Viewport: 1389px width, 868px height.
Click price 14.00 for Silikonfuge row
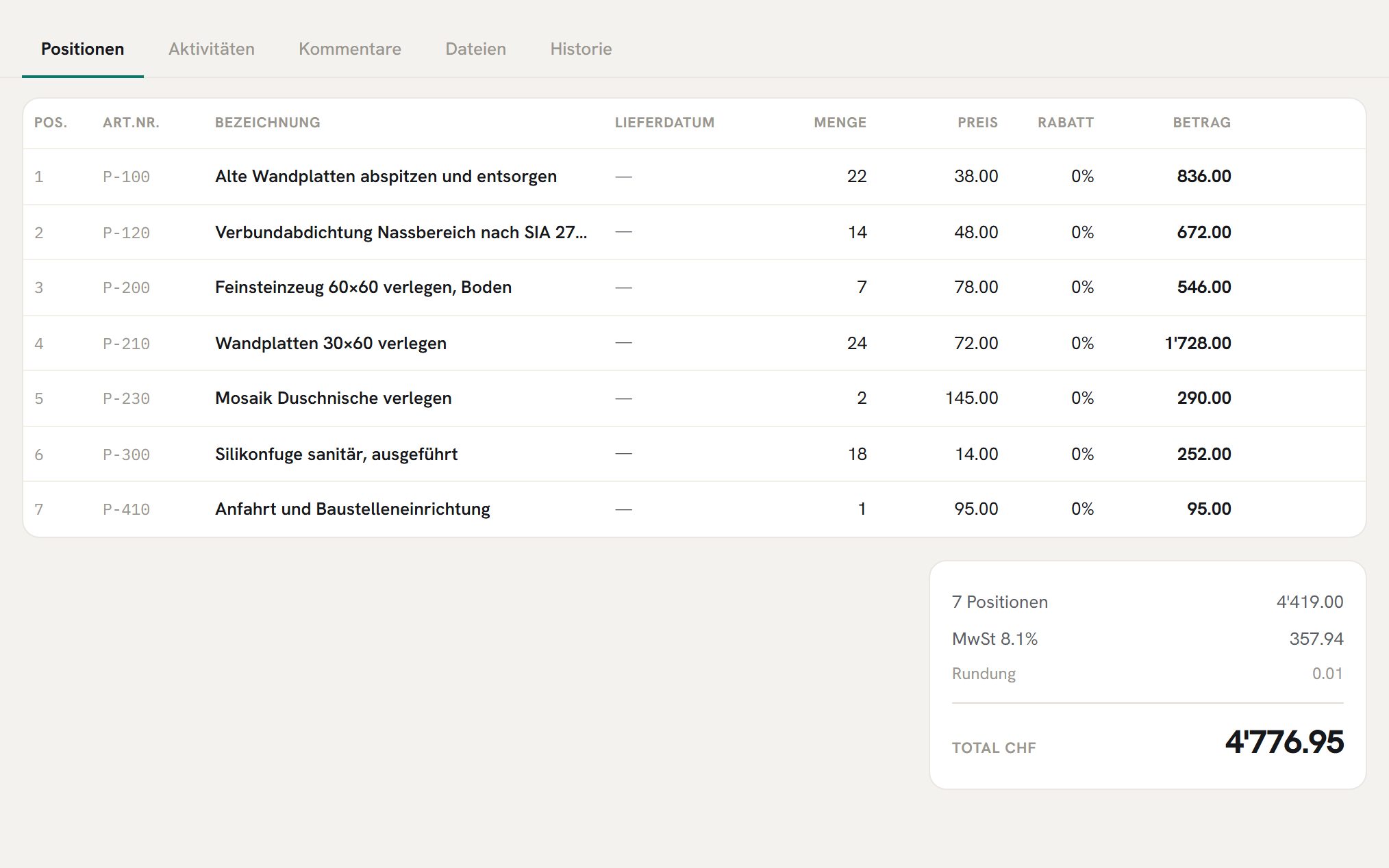click(977, 455)
